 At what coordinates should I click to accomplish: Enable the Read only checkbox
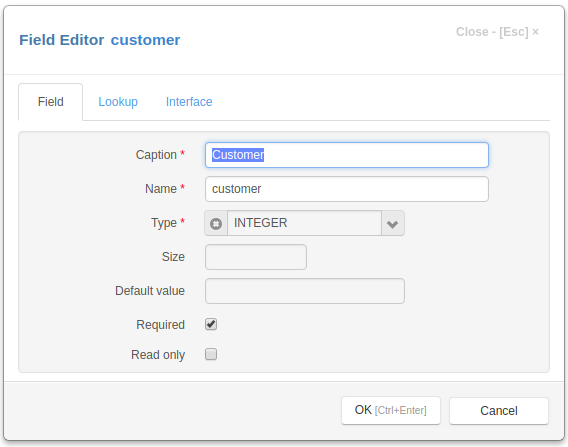point(211,354)
